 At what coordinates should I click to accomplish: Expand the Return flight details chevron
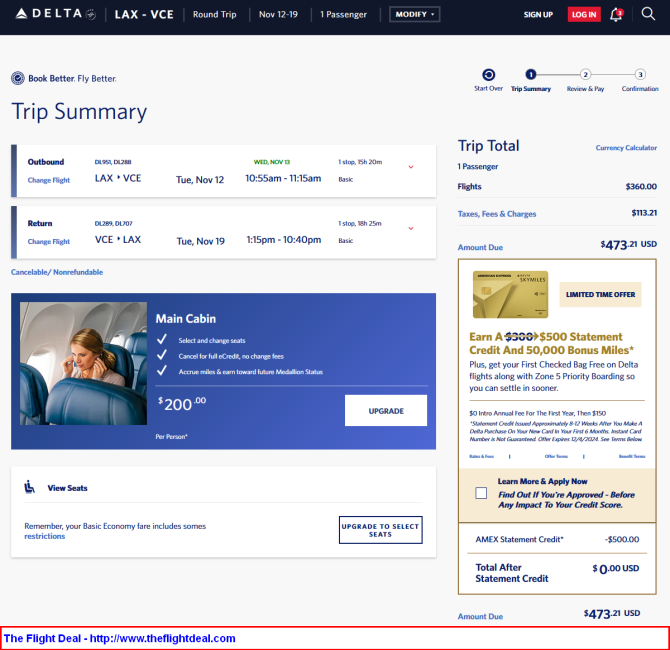tap(411, 229)
